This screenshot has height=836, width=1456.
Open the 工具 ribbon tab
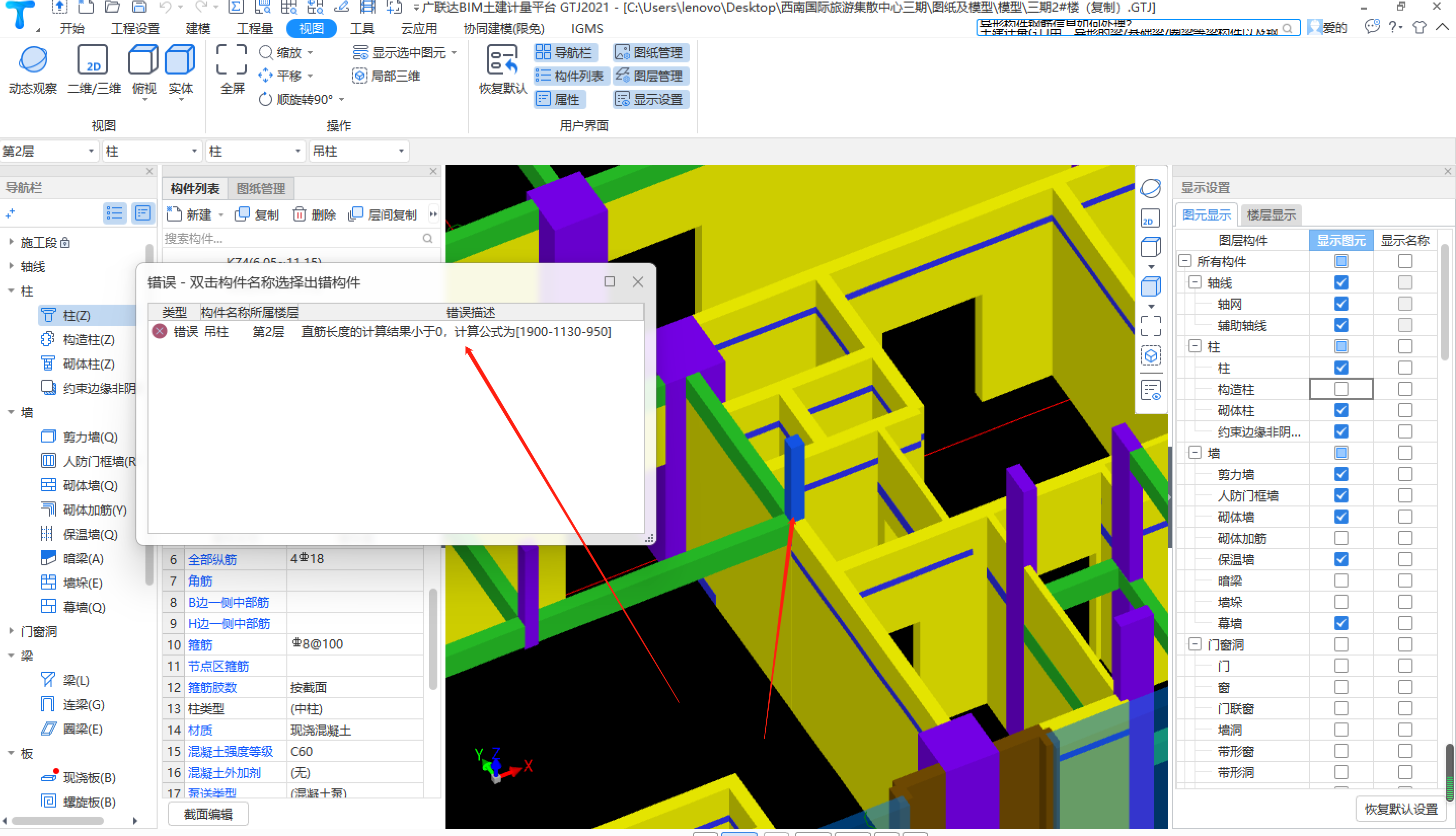pos(362,28)
